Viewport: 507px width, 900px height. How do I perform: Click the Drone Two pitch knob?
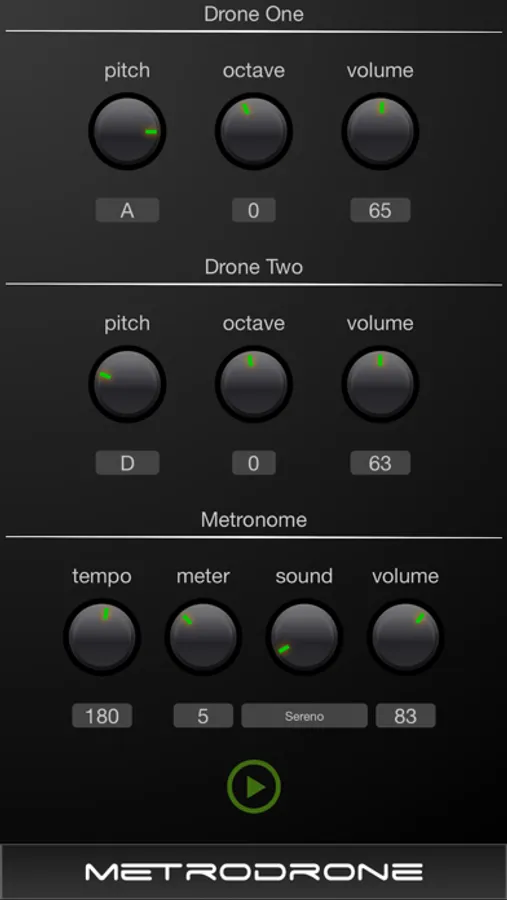coord(127,384)
